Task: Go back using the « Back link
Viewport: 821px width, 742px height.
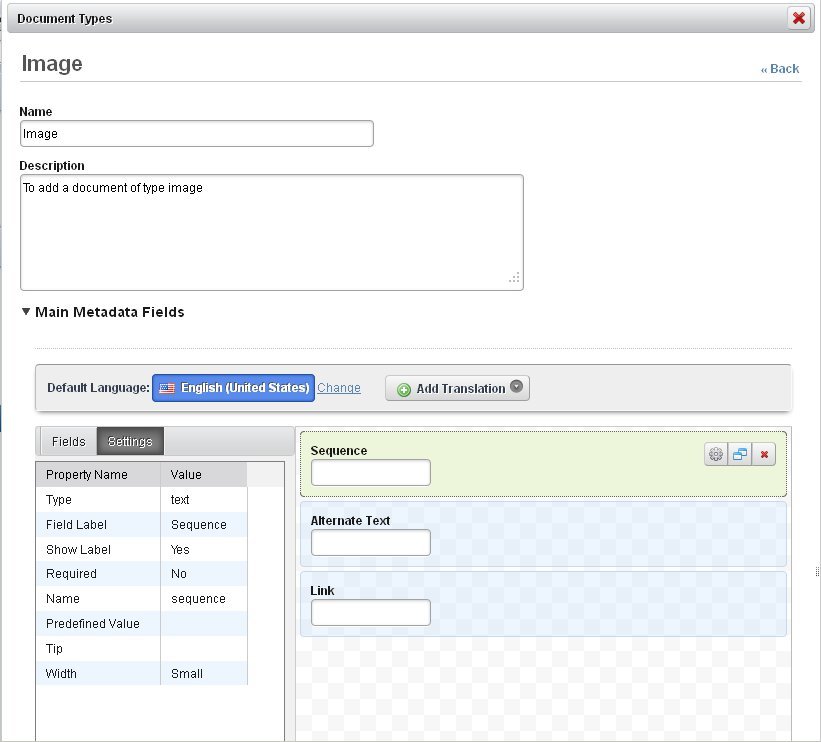Action: [780, 69]
